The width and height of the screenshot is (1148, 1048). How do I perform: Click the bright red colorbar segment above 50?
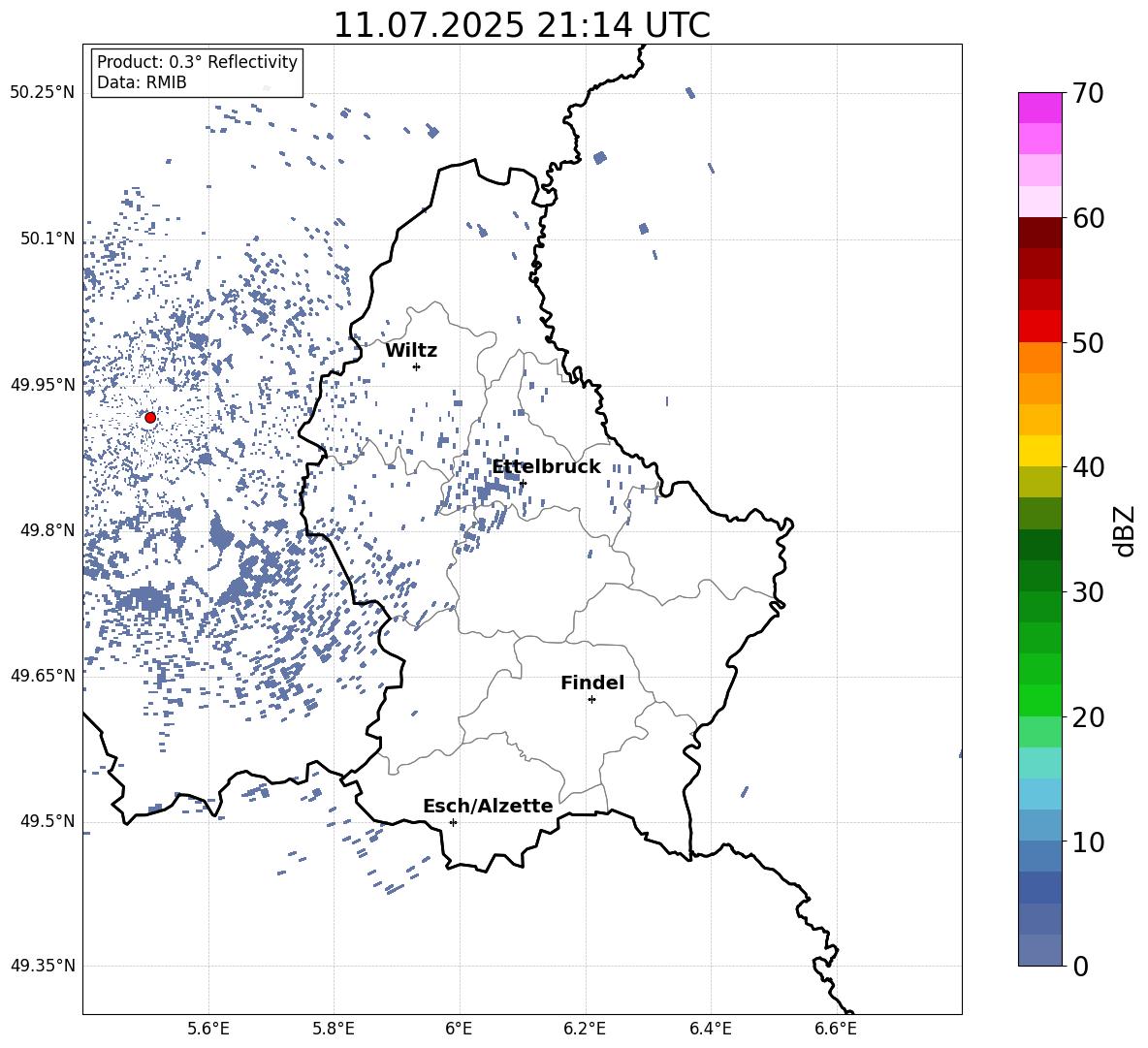tap(1040, 327)
